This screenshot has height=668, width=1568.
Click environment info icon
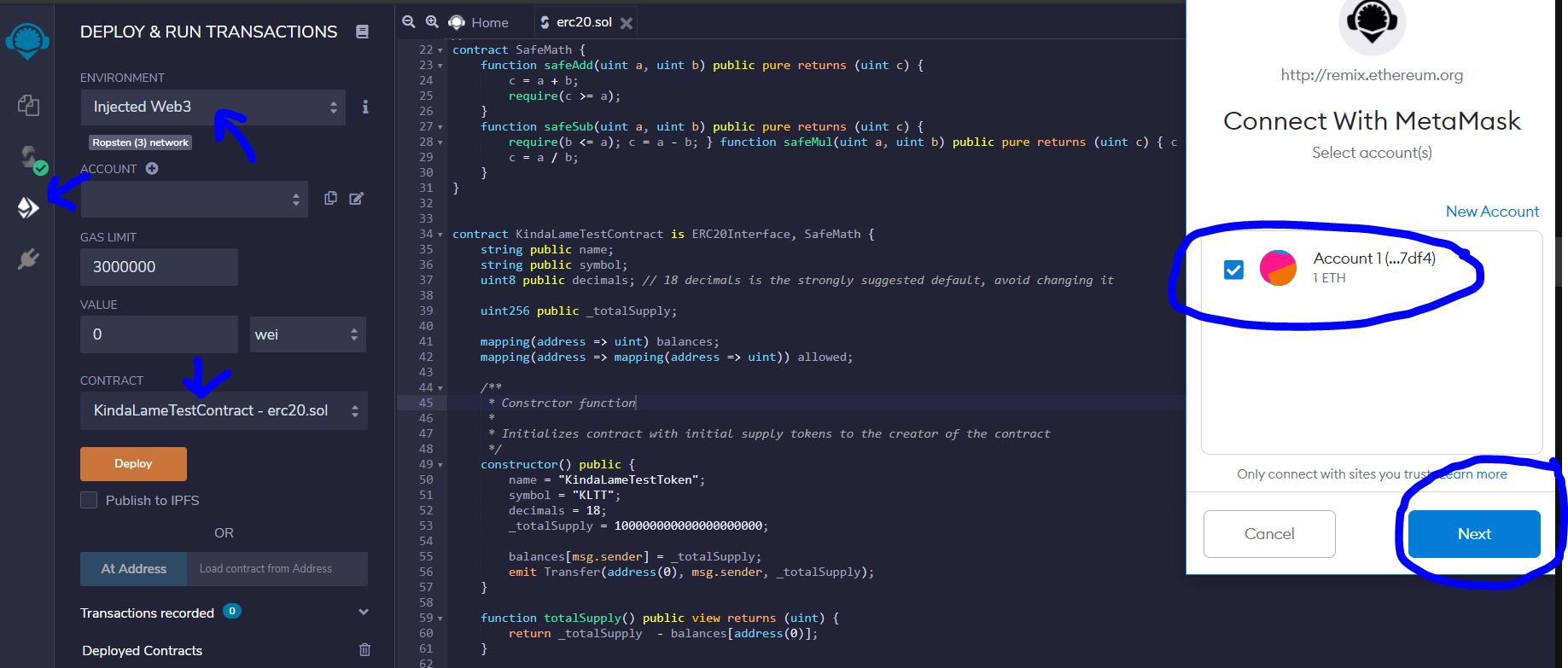[x=365, y=107]
